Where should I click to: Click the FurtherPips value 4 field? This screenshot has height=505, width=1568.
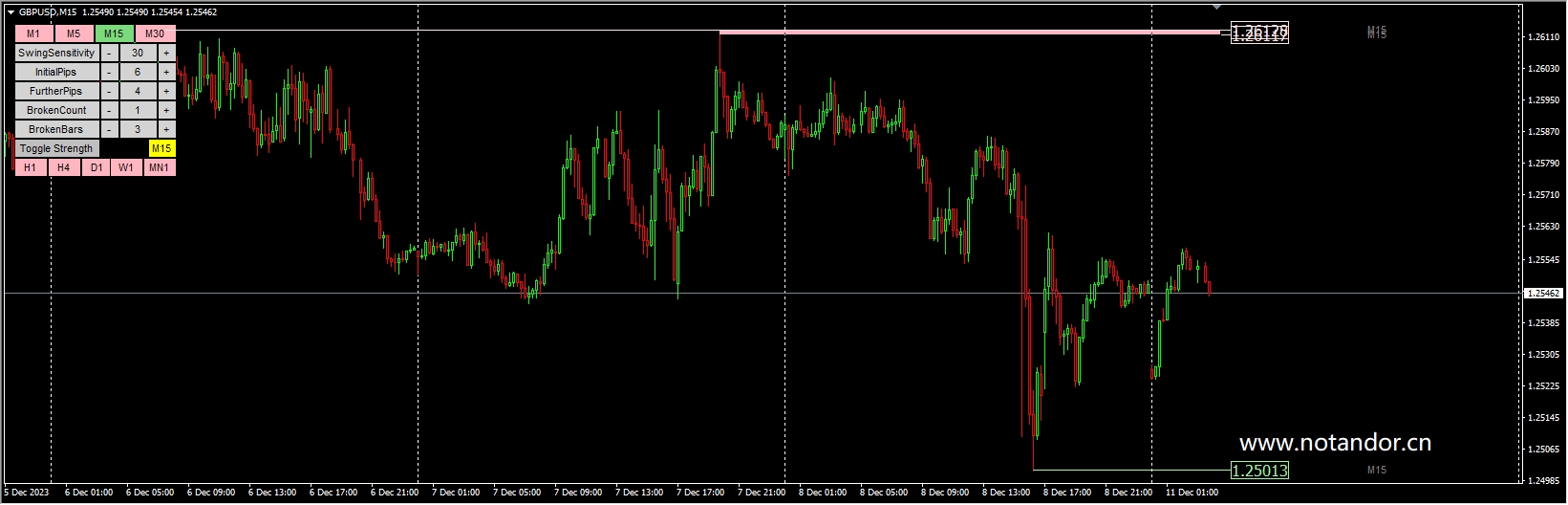pyautogui.click(x=138, y=91)
